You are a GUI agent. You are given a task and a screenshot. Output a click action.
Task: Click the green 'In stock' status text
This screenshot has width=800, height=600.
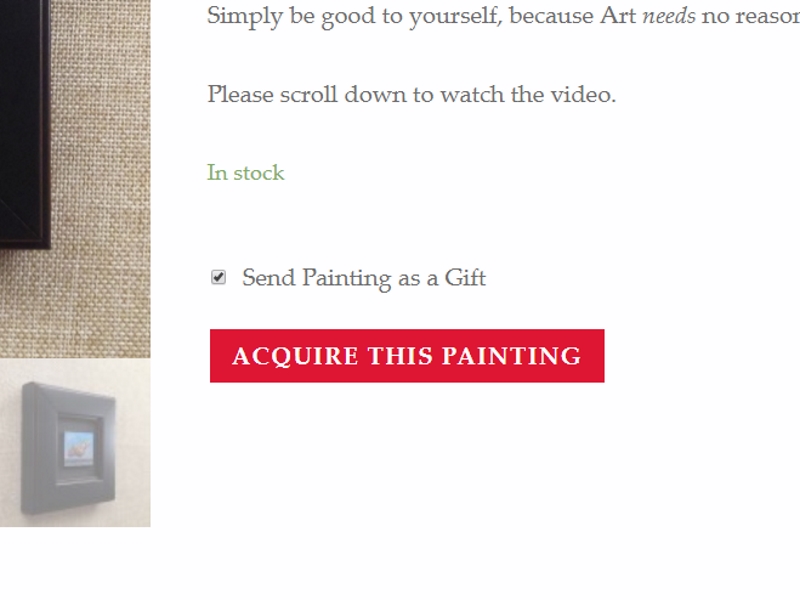tap(245, 173)
